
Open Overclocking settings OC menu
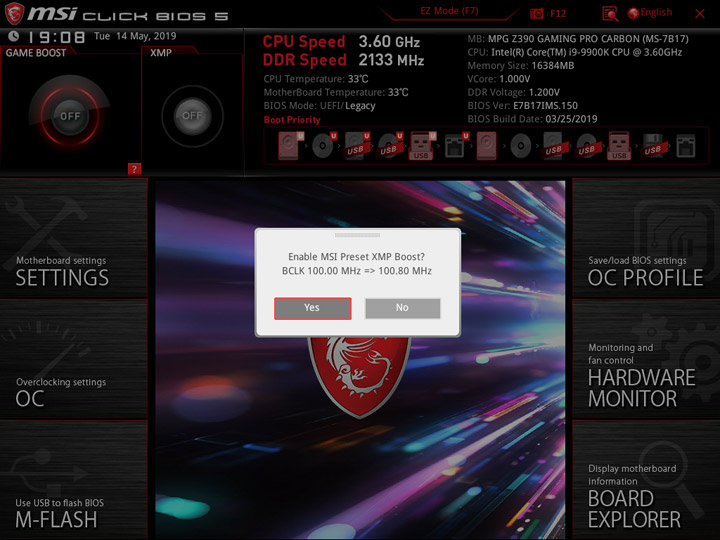click(x=73, y=360)
